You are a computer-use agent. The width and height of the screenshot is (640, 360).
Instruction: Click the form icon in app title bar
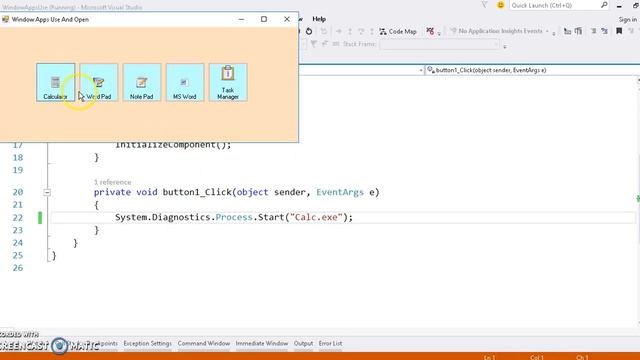pos(5,19)
